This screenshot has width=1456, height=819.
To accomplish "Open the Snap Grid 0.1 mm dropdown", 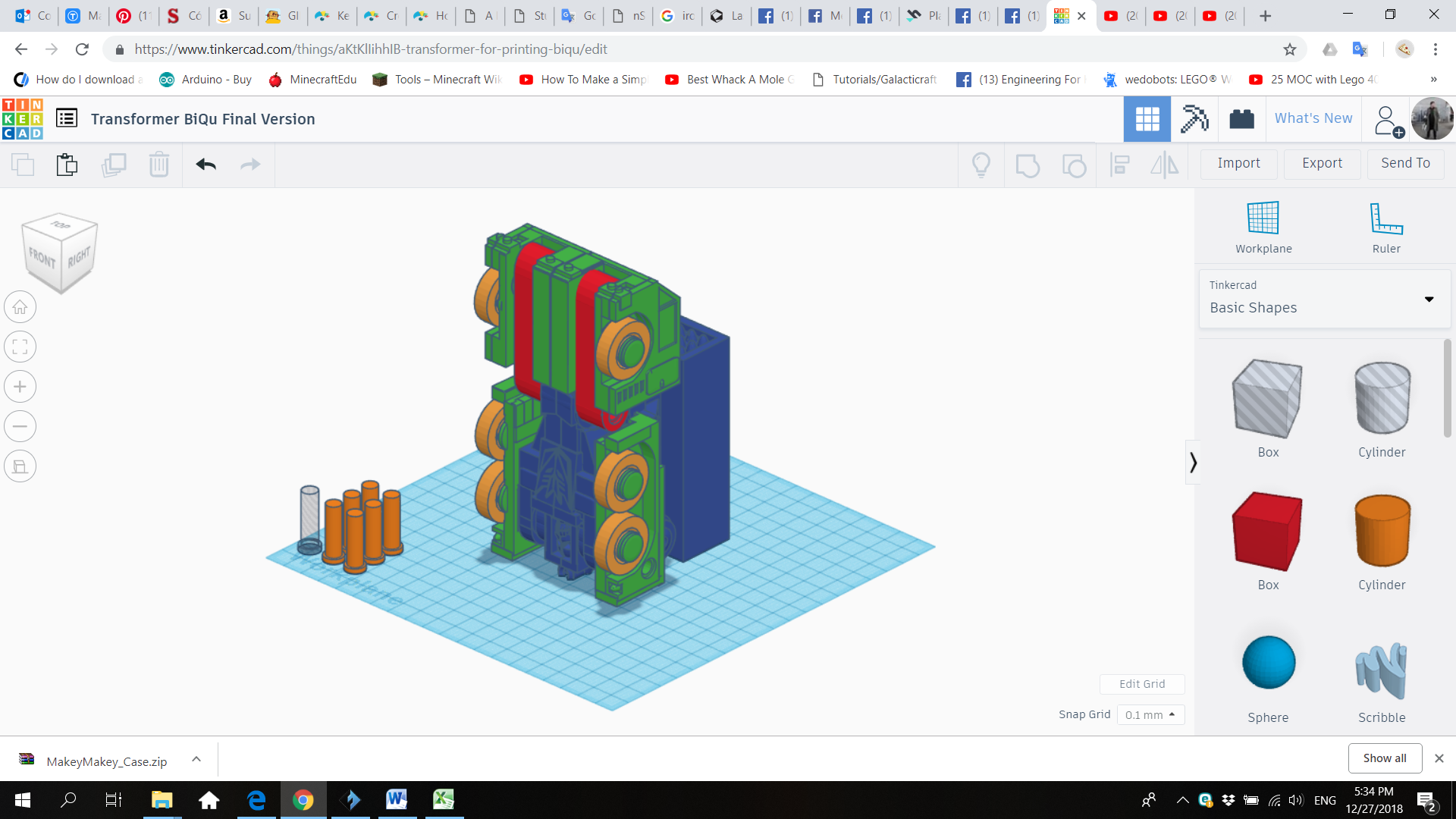I will pos(1150,714).
